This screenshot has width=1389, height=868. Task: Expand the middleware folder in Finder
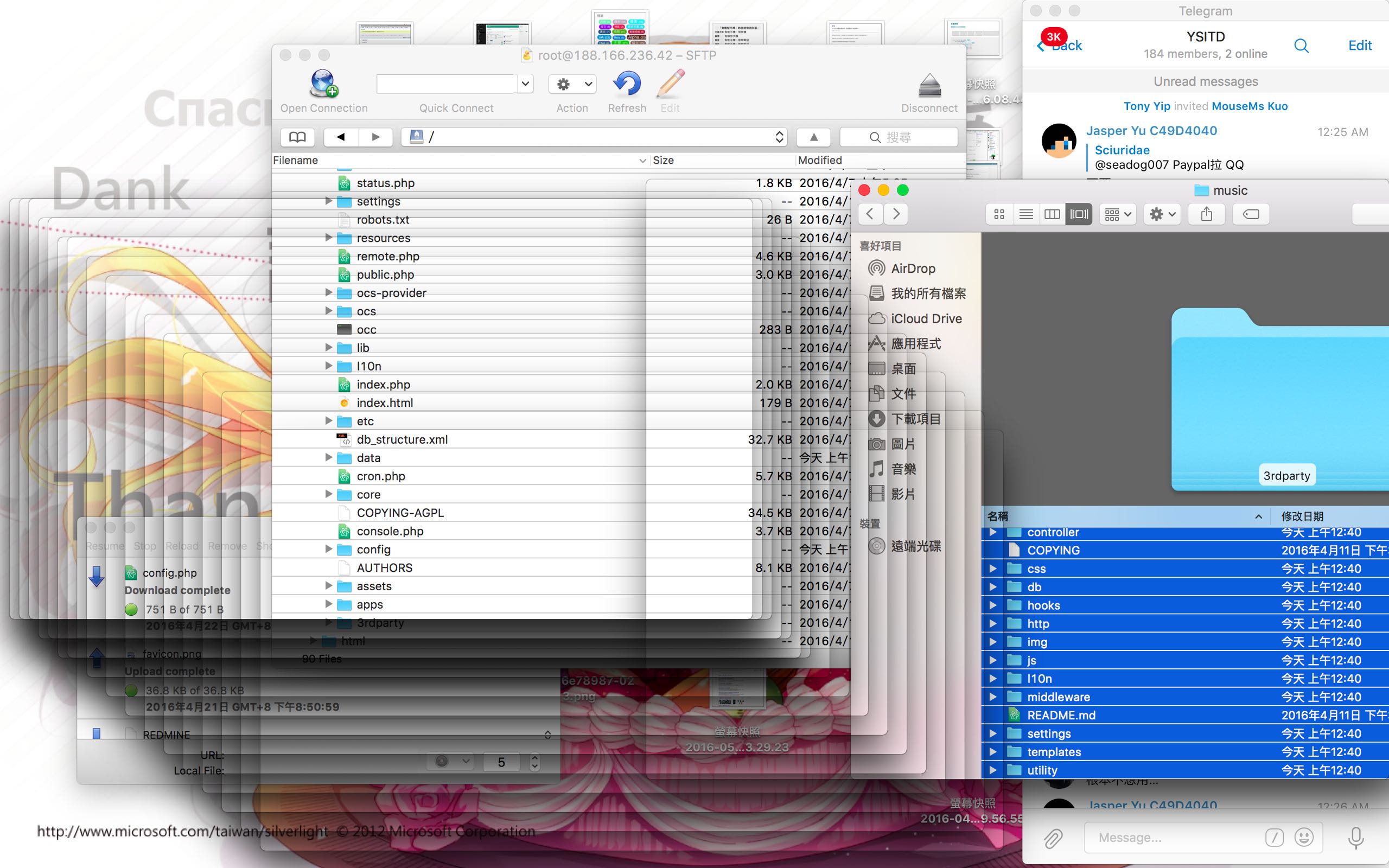(x=993, y=697)
